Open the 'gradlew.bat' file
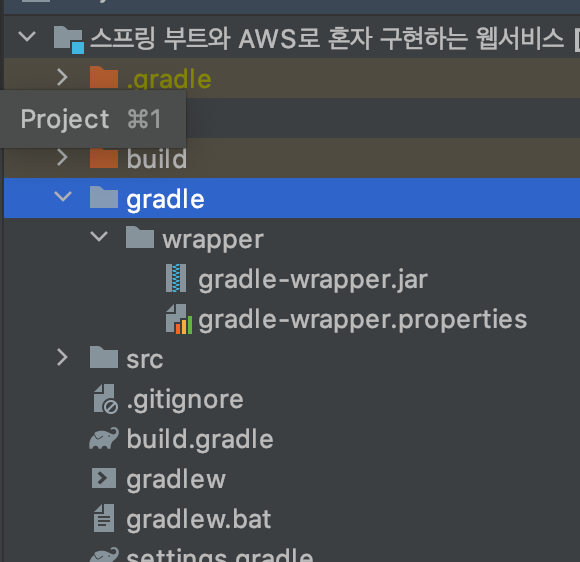The width and height of the screenshot is (580, 562). (199, 519)
